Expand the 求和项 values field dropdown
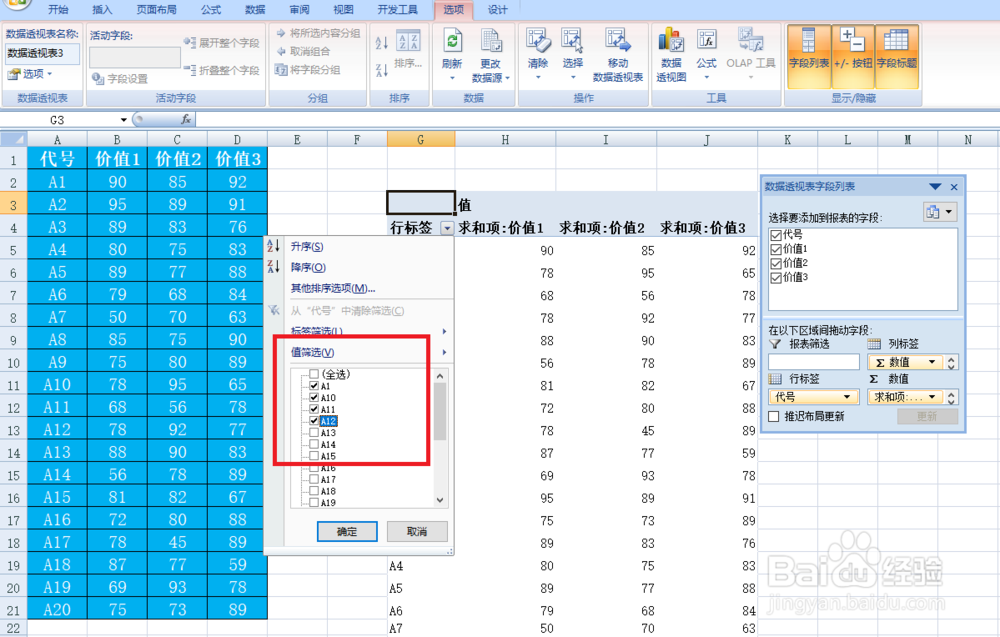This screenshot has width=1000, height=637. pyautogui.click(x=932, y=397)
